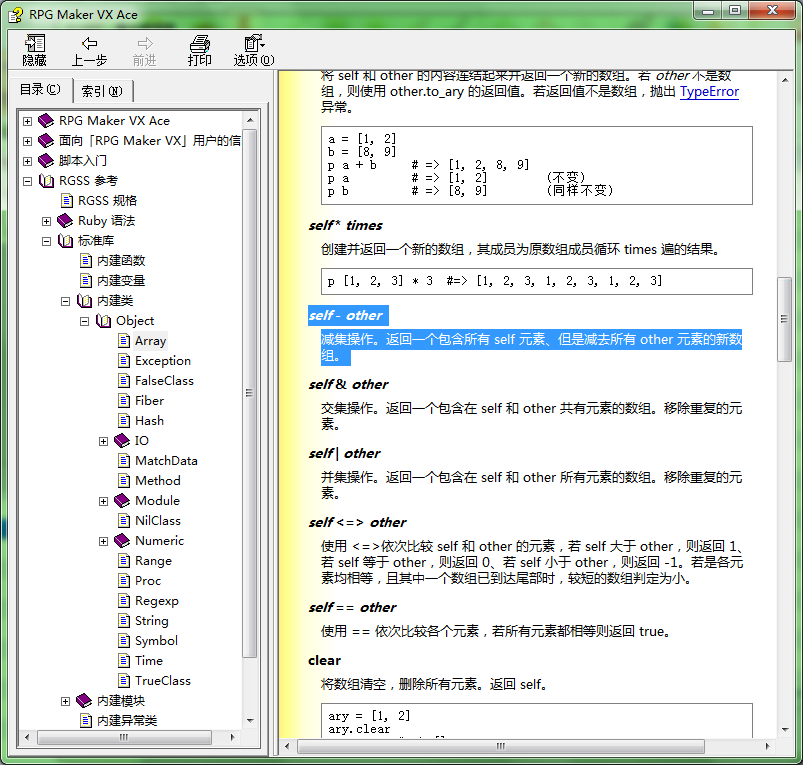Expand the Module tree node

tap(103, 501)
